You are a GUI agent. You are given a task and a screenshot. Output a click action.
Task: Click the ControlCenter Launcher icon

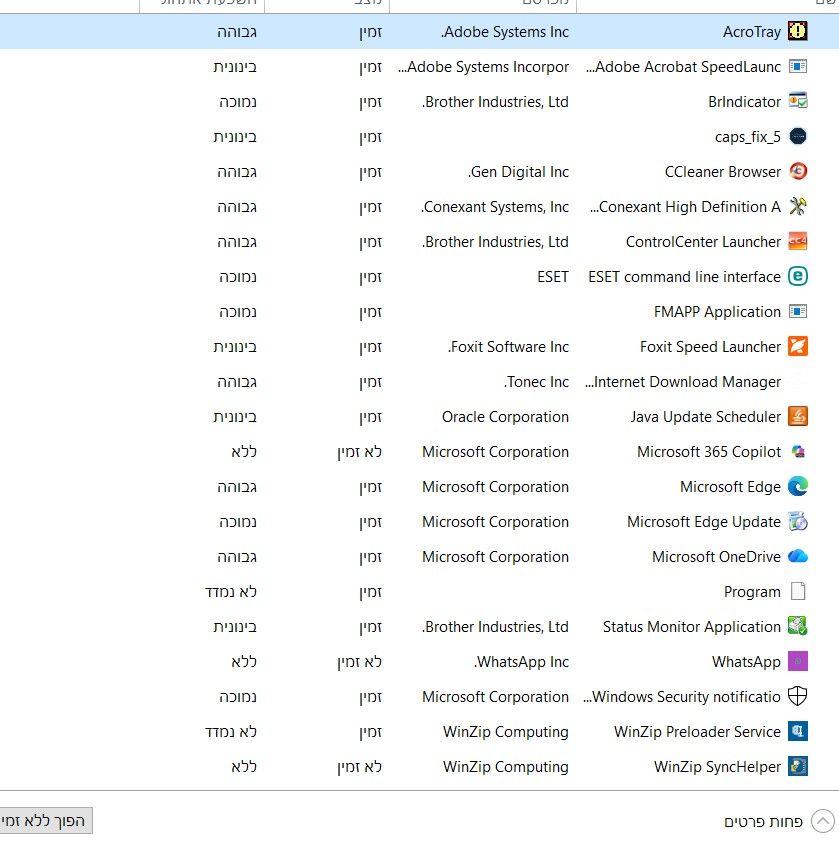coord(797,241)
